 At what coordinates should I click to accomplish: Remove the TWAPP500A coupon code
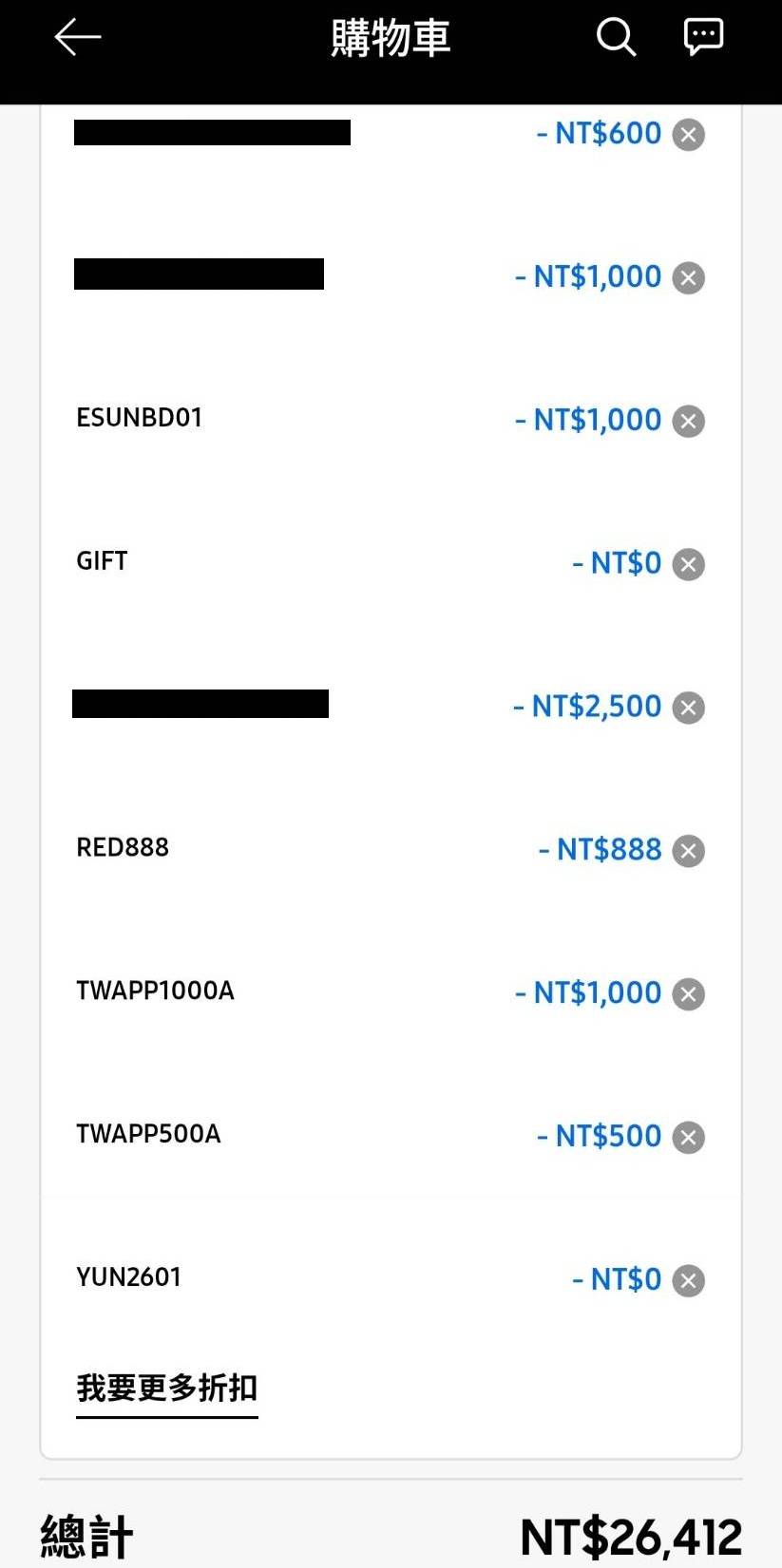coord(689,1138)
